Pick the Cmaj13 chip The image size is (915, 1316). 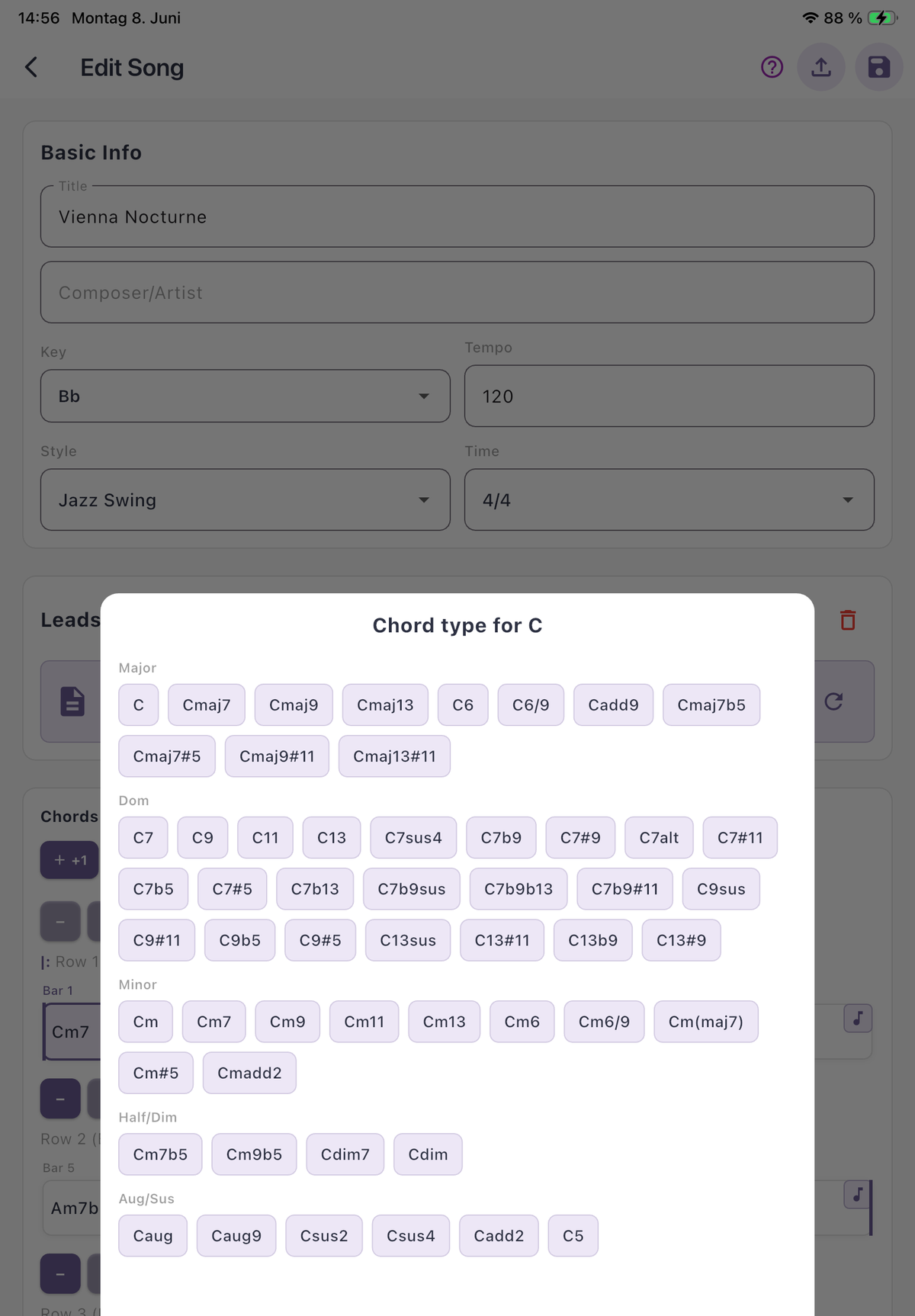pyautogui.click(x=385, y=705)
